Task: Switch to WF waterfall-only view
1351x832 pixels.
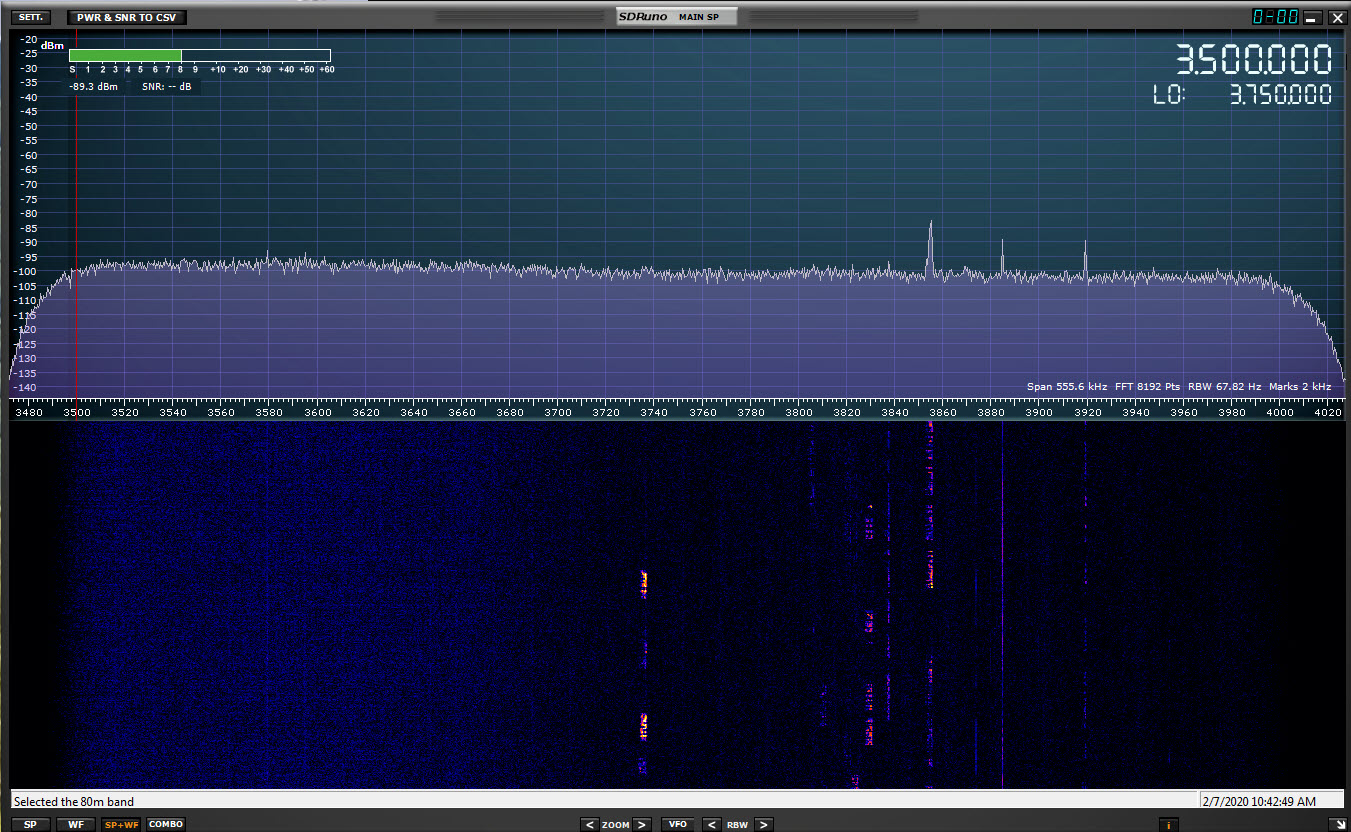Action: click(76, 824)
